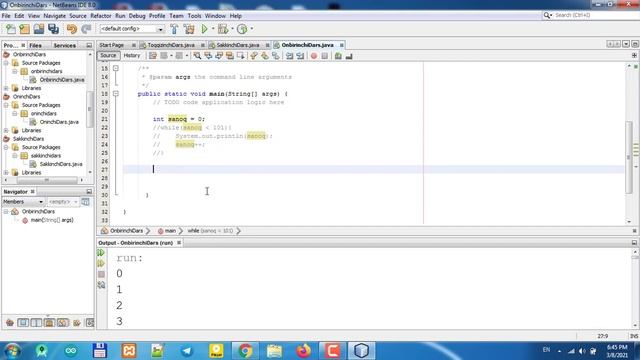640x360 pixels.
Task: Click the yellow re-run with debugger Output icon
Action: pyautogui.click(x=101, y=264)
